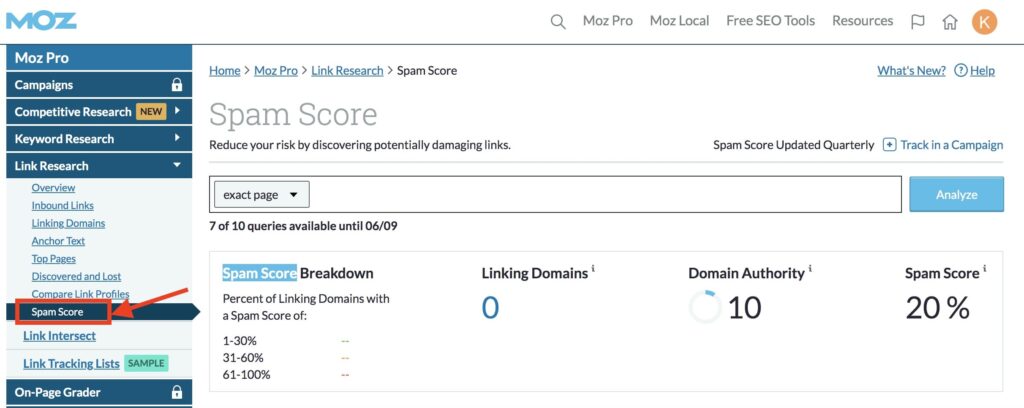Click the 31-60% breakdown row
Image resolution: width=1024 pixels, height=408 pixels.
click(286, 358)
